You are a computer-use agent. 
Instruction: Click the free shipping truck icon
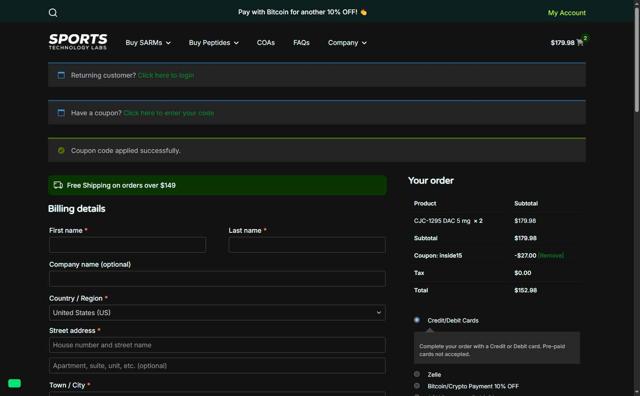point(58,185)
